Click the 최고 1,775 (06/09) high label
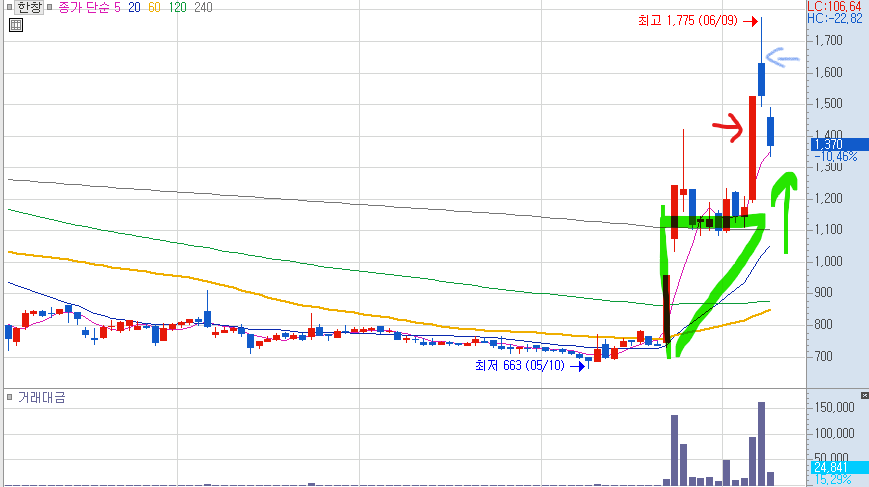The height and width of the screenshot is (487, 869). [687, 21]
